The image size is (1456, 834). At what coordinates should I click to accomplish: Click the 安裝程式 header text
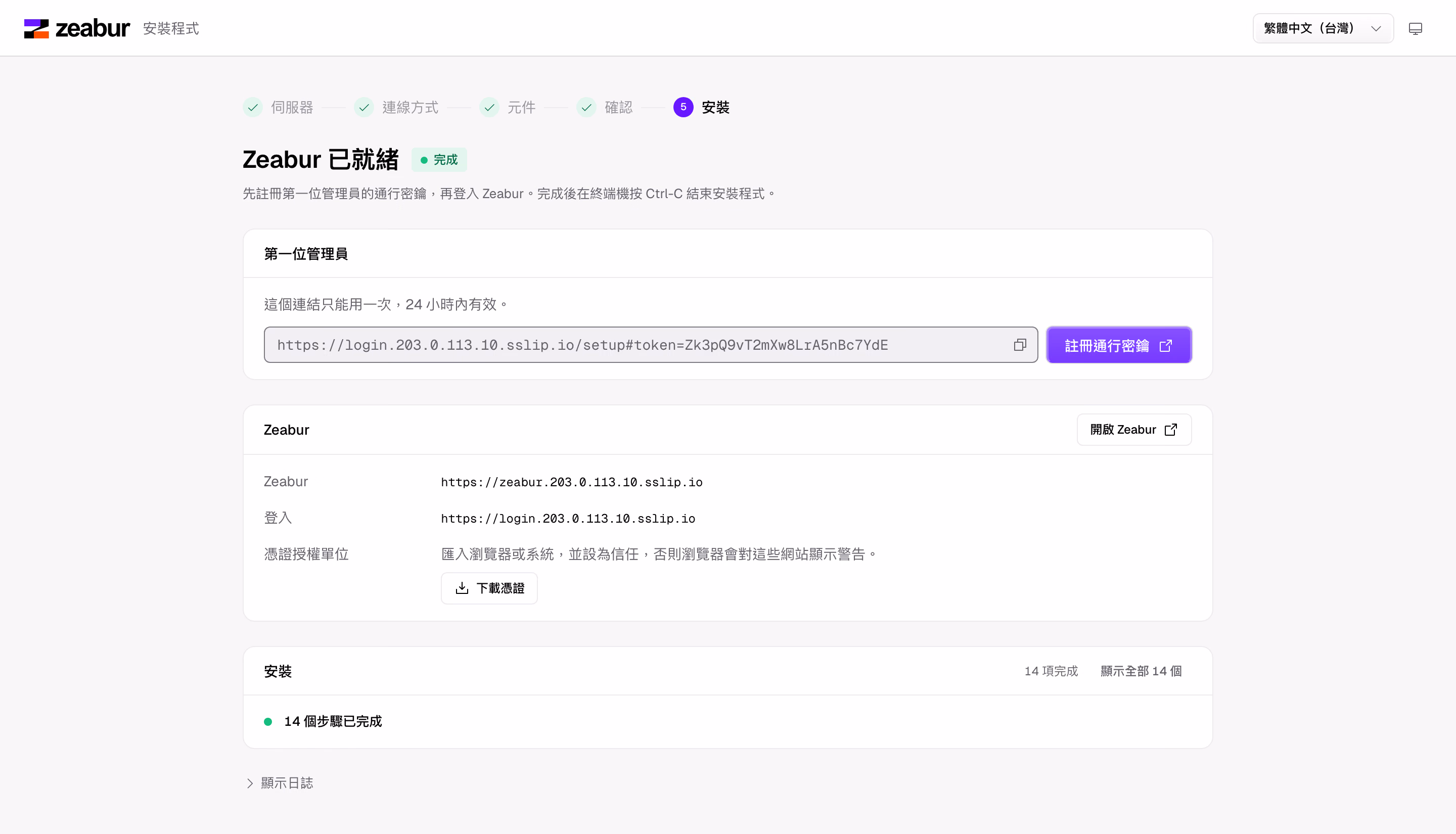[x=171, y=29]
